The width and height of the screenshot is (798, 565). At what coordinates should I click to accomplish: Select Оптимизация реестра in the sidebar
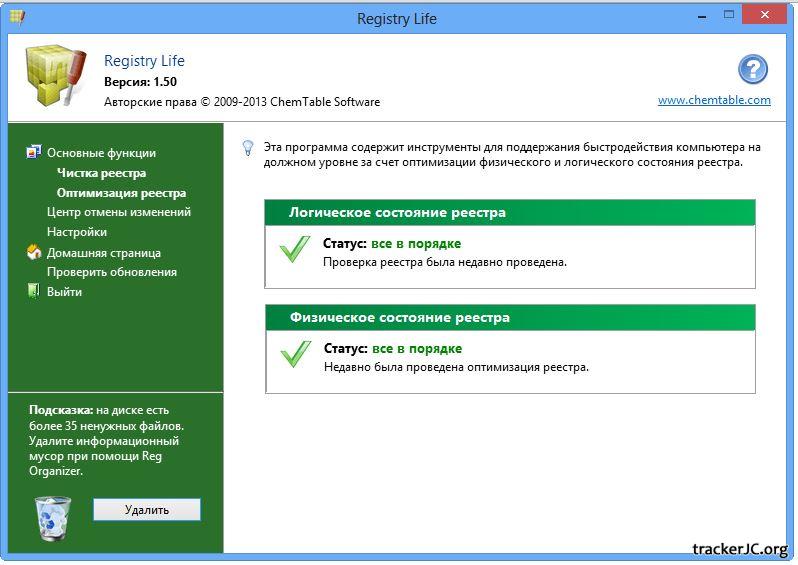(121, 193)
